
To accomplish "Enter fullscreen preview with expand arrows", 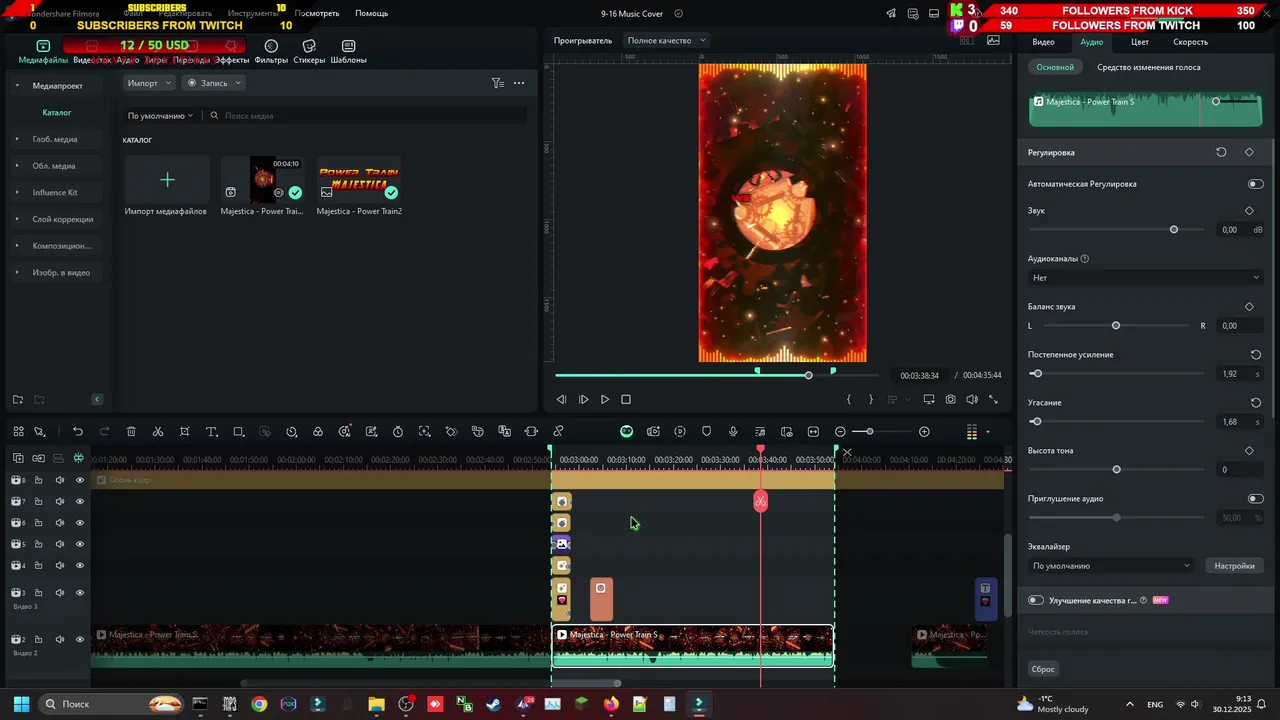I will coord(993,399).
